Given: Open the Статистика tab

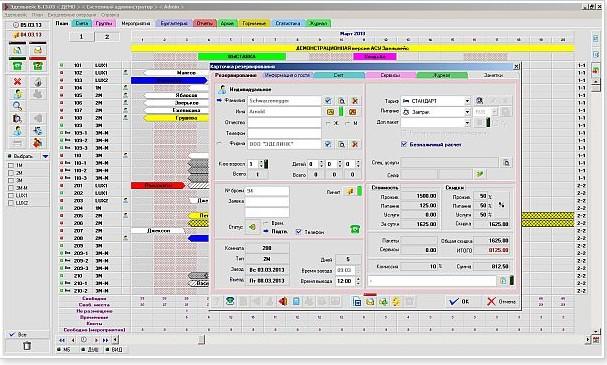Looking at the screenshot, I should pos(288,23).
